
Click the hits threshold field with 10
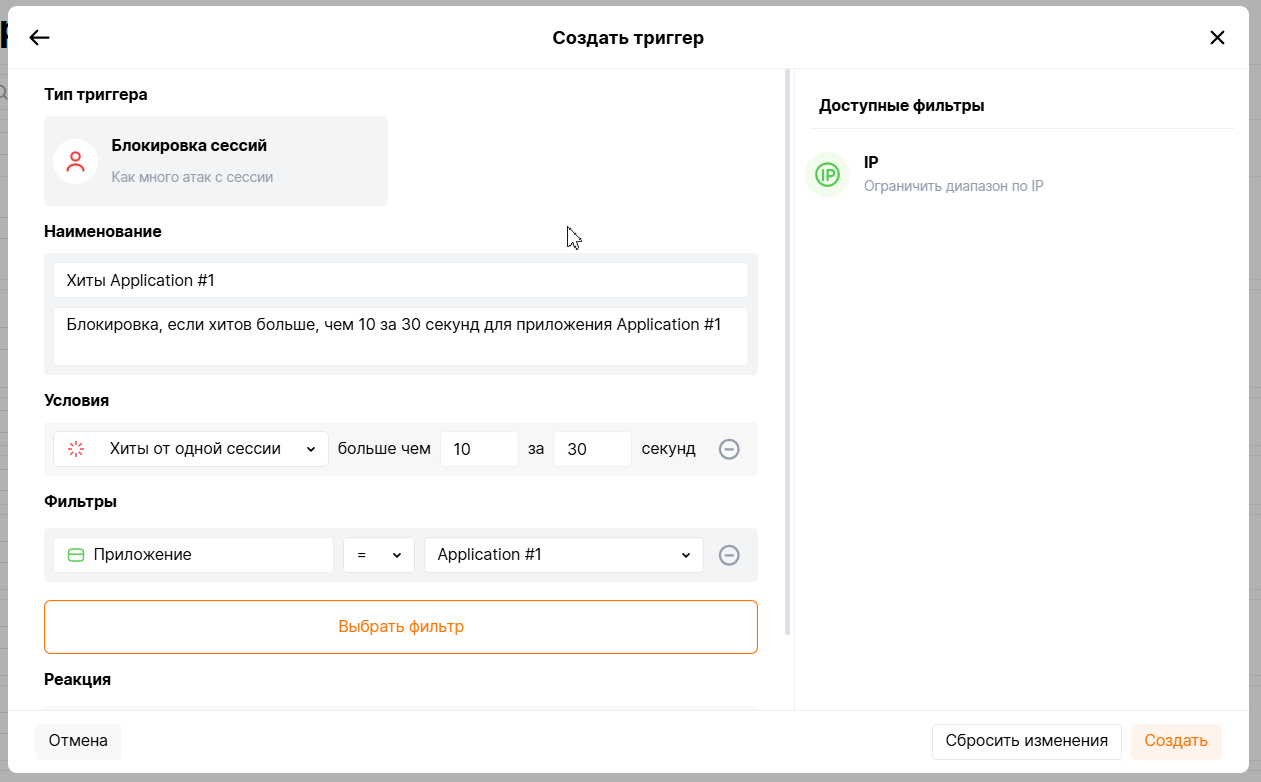coord(479,449)
